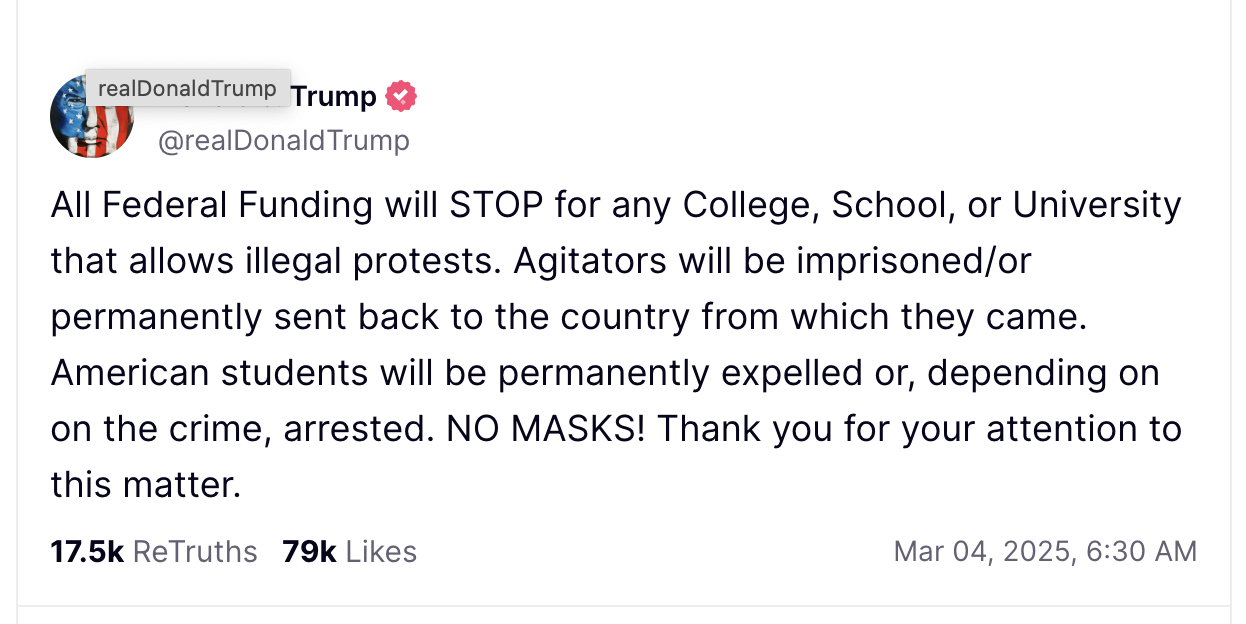Open the bold "Trump" display name
Image resolution: width=1246 pixels, height=624 pixels.
tap(334, 97)
